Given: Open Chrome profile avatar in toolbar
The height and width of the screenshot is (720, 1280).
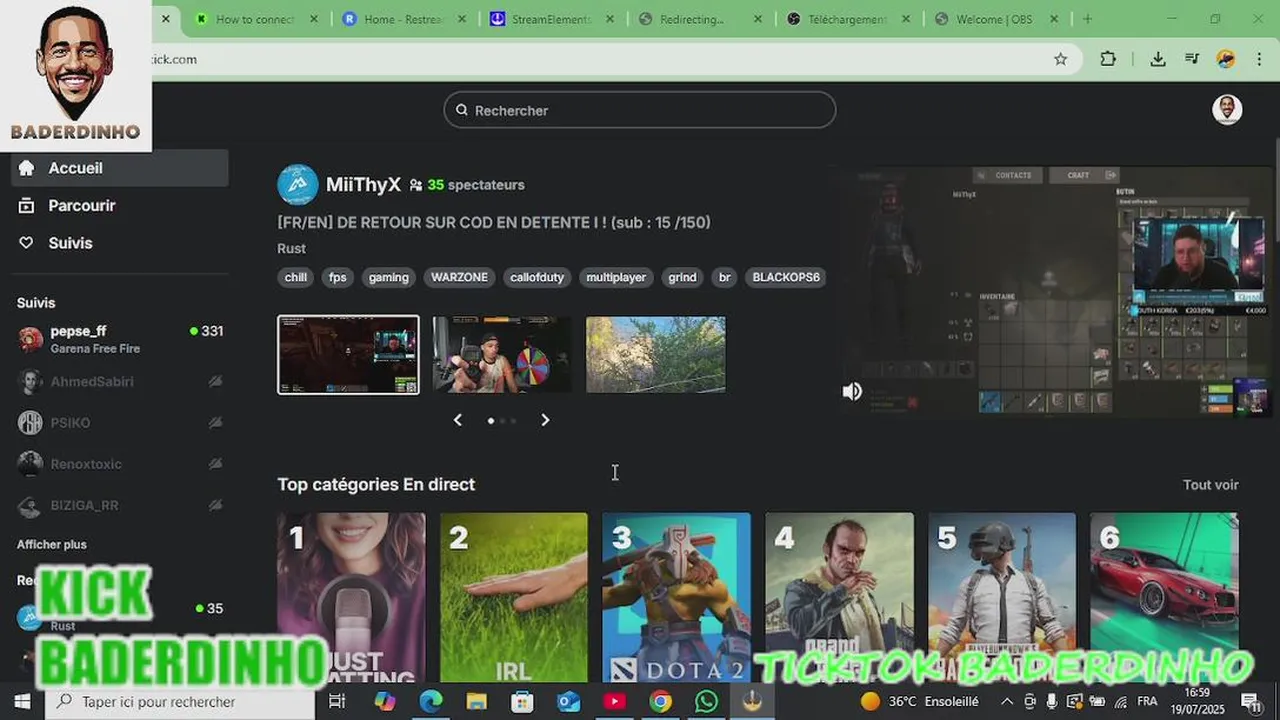Looking at the screenshot, I should tap(1226, 59).
